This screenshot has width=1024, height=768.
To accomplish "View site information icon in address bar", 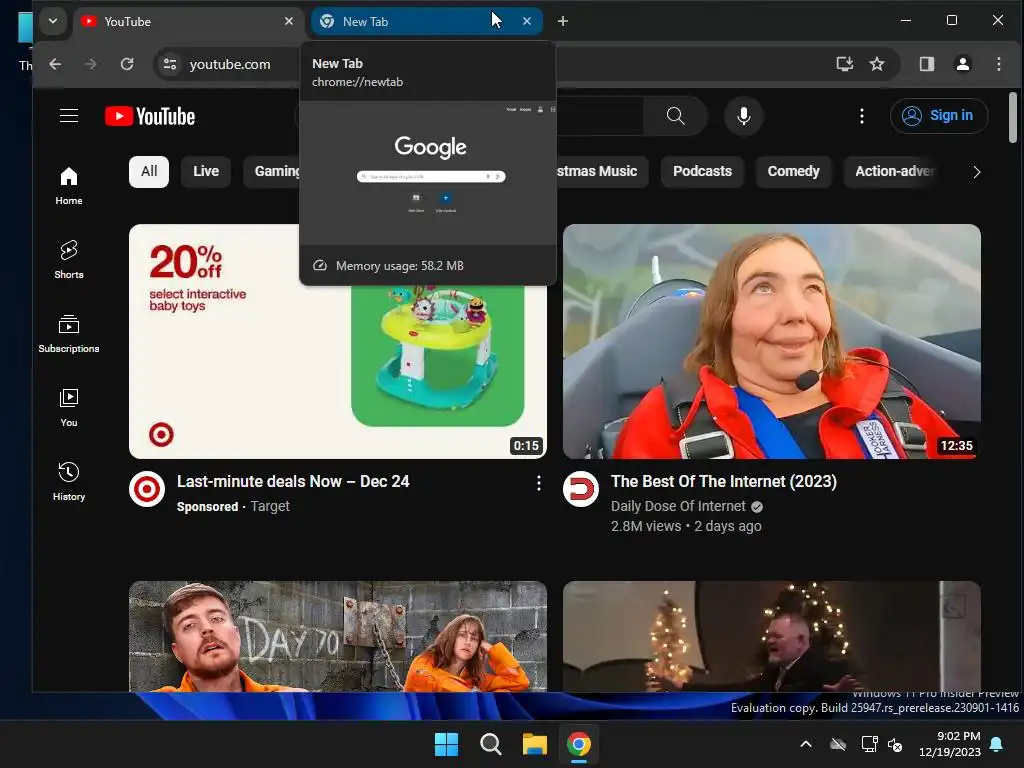I will point(170,64).
